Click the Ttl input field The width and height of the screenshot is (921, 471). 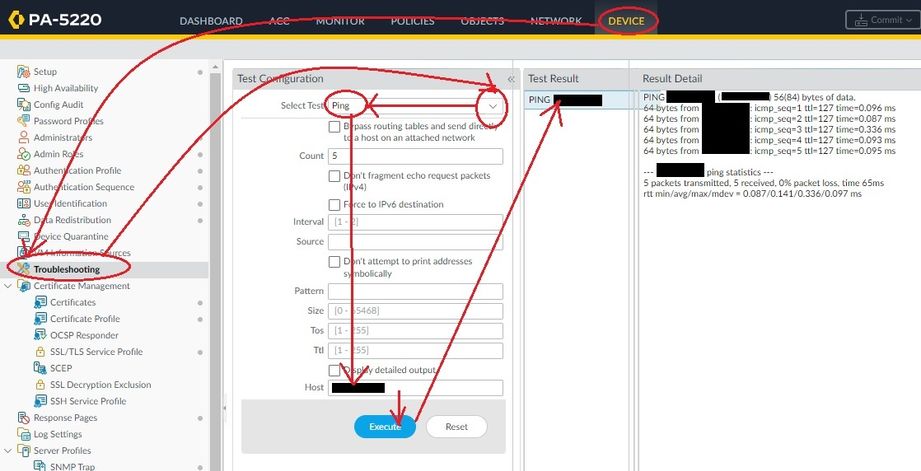coord(415,351)
